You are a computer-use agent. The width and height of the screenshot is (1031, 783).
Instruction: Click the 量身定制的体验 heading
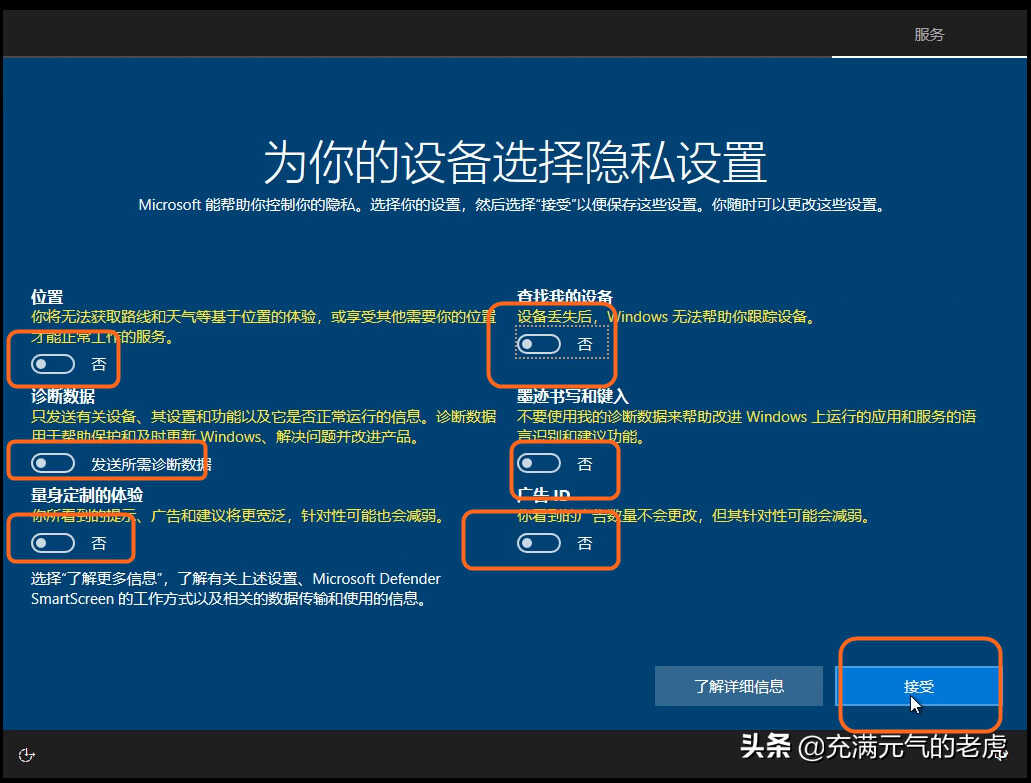pyautogui.click(x=87, y=495)
